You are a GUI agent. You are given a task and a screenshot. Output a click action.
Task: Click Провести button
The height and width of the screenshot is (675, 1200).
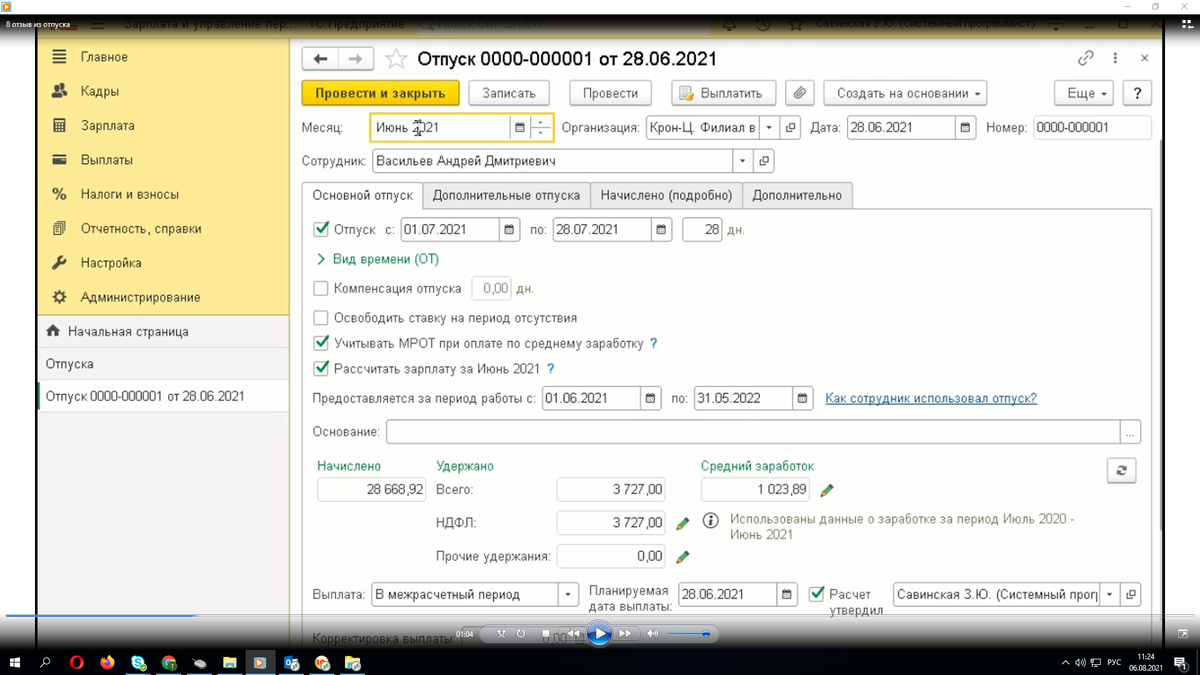pos(610,93)
